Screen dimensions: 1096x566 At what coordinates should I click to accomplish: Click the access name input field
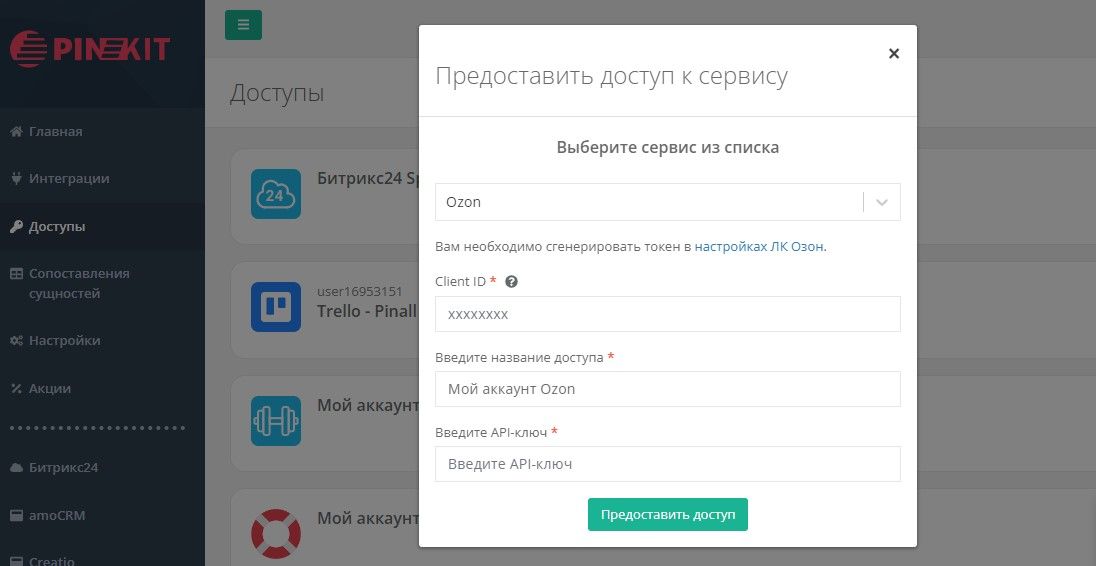point(667,389)
